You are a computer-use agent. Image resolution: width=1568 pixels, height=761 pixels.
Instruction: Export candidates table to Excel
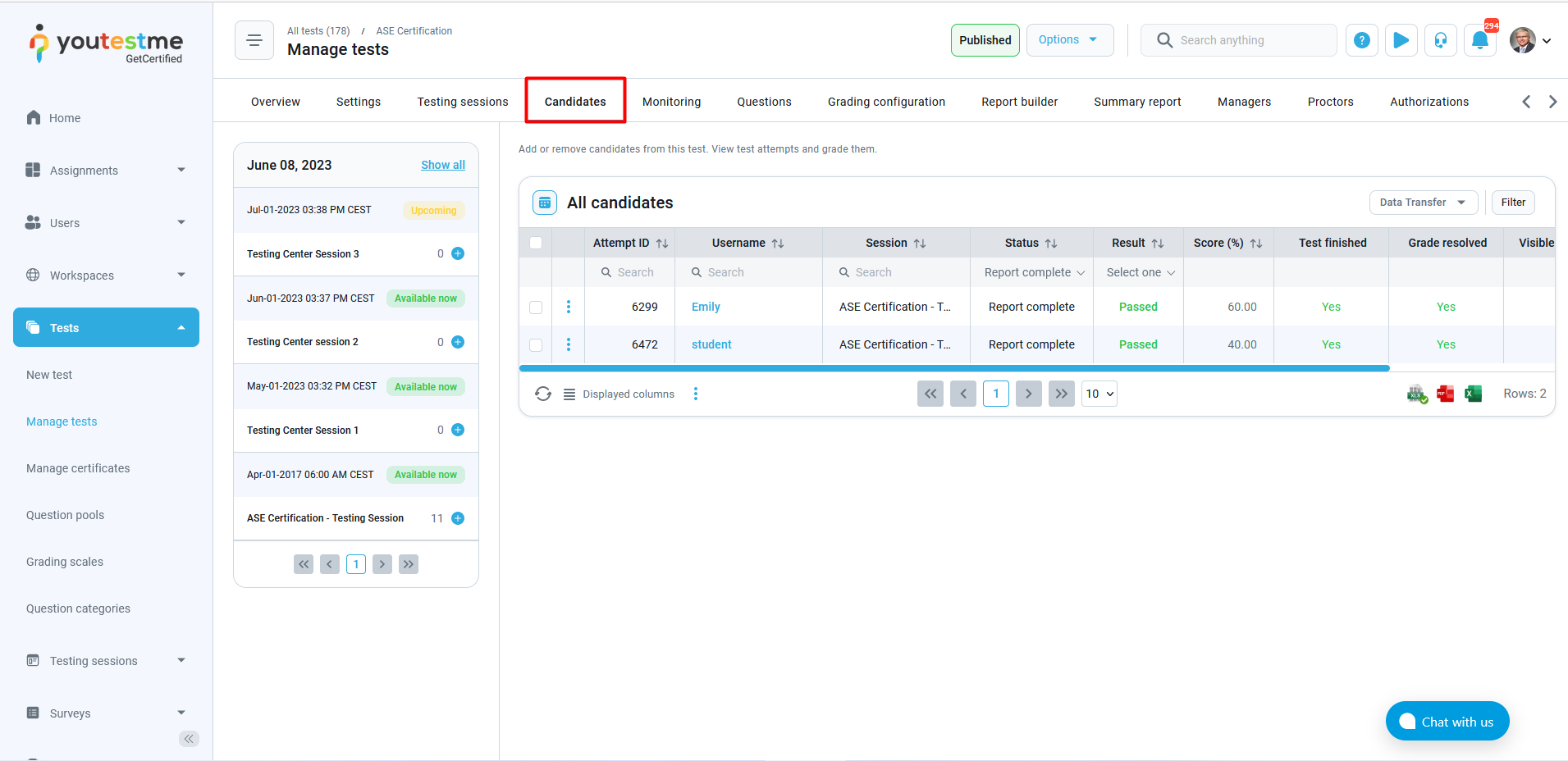click(x=1473, y=394)
